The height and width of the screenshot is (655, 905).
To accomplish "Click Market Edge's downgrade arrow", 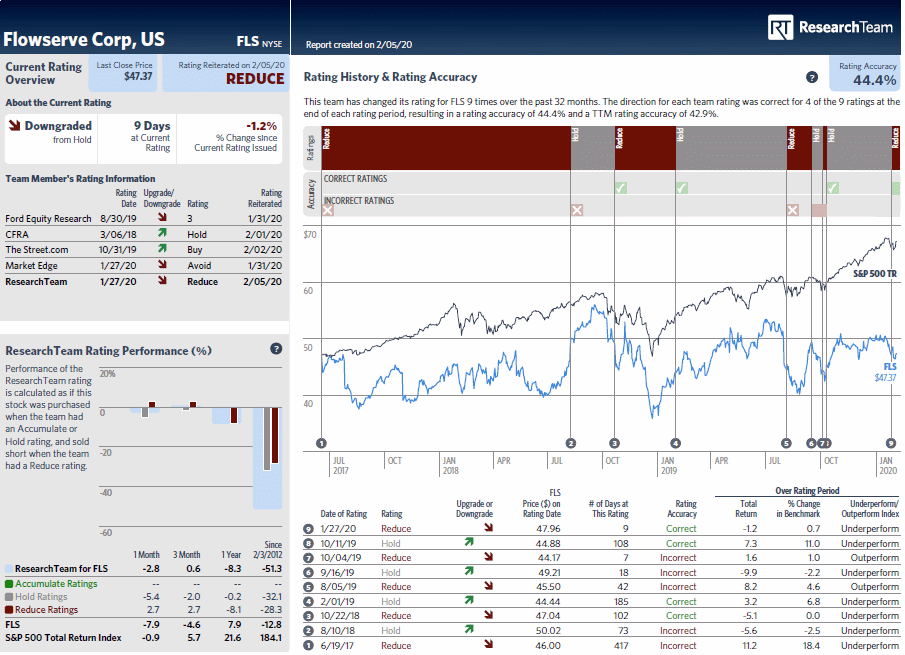I will (162, 264).
